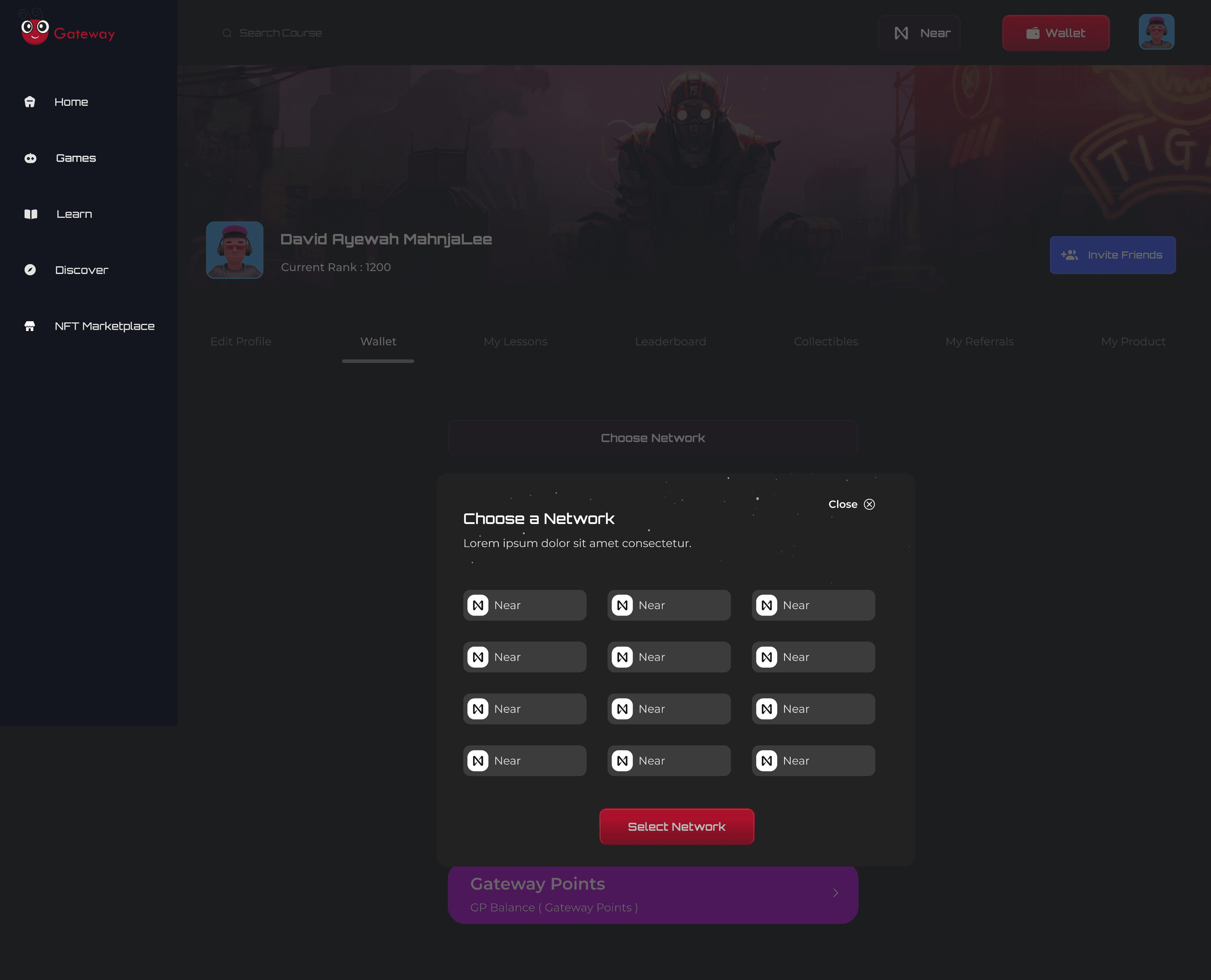The width and height of the screenshot is (1211, 980).
Task: Open Games via the gamepad icon
Action: click(30, 158)
